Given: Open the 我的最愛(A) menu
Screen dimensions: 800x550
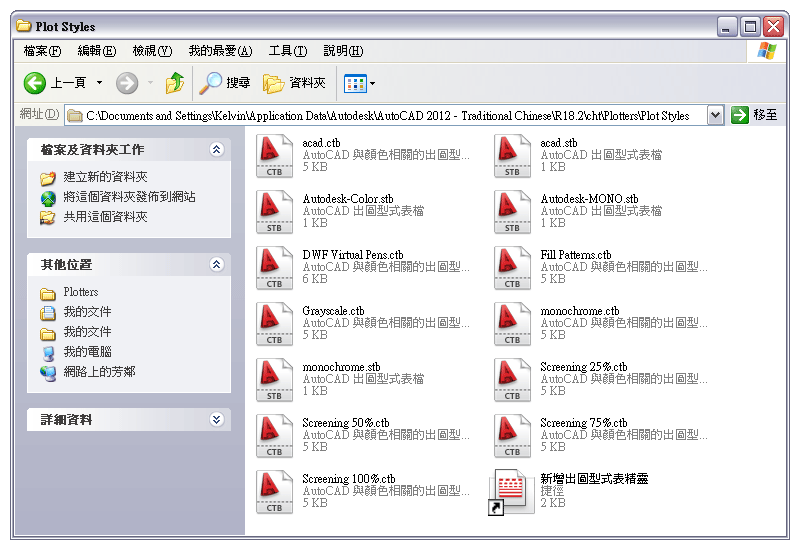Looking at the screenshot, I should pyautogui.click(x=220, y=51).
